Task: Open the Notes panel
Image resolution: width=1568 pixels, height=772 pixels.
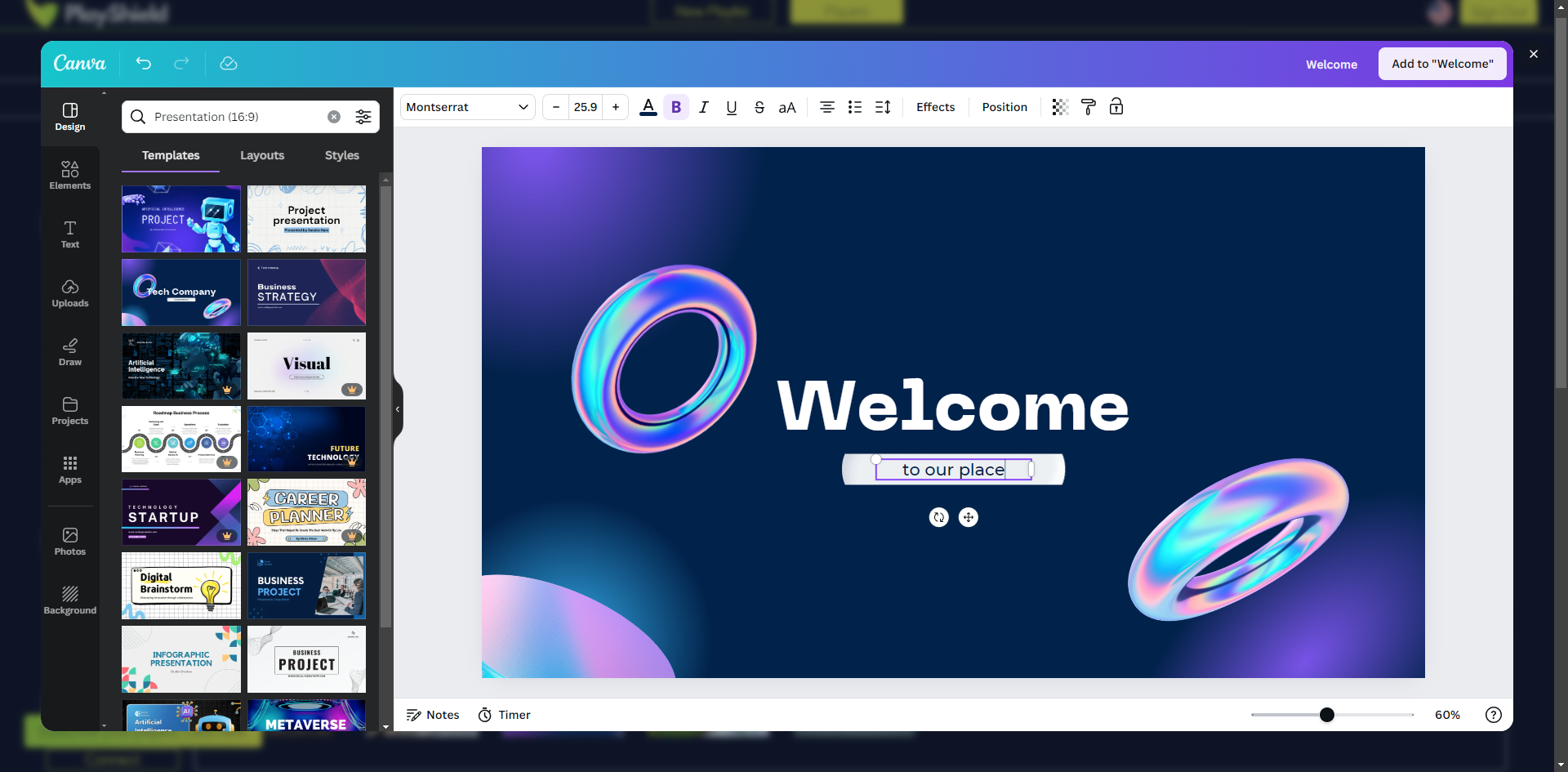Action: tap(433, 715)
